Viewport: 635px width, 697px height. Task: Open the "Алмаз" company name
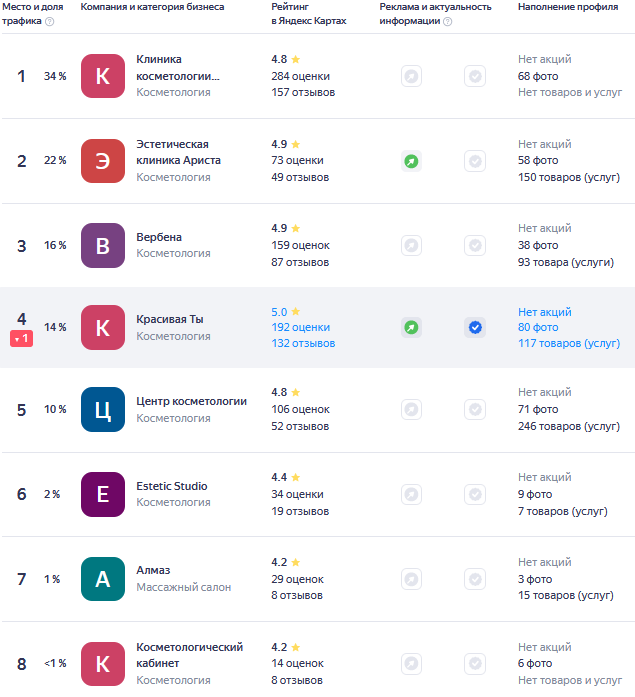coord(153,570)
